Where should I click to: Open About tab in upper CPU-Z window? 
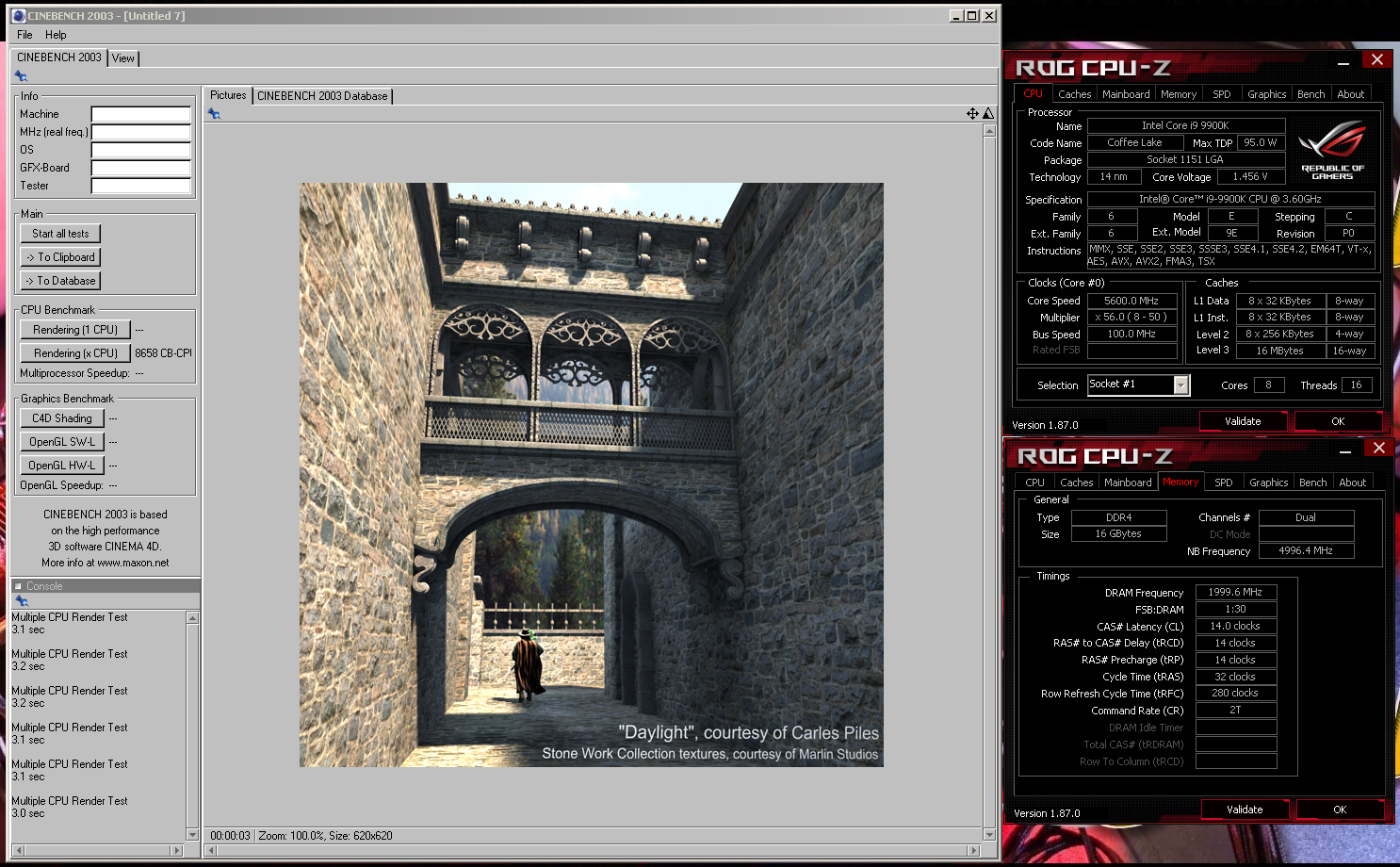click(1351, 94)
